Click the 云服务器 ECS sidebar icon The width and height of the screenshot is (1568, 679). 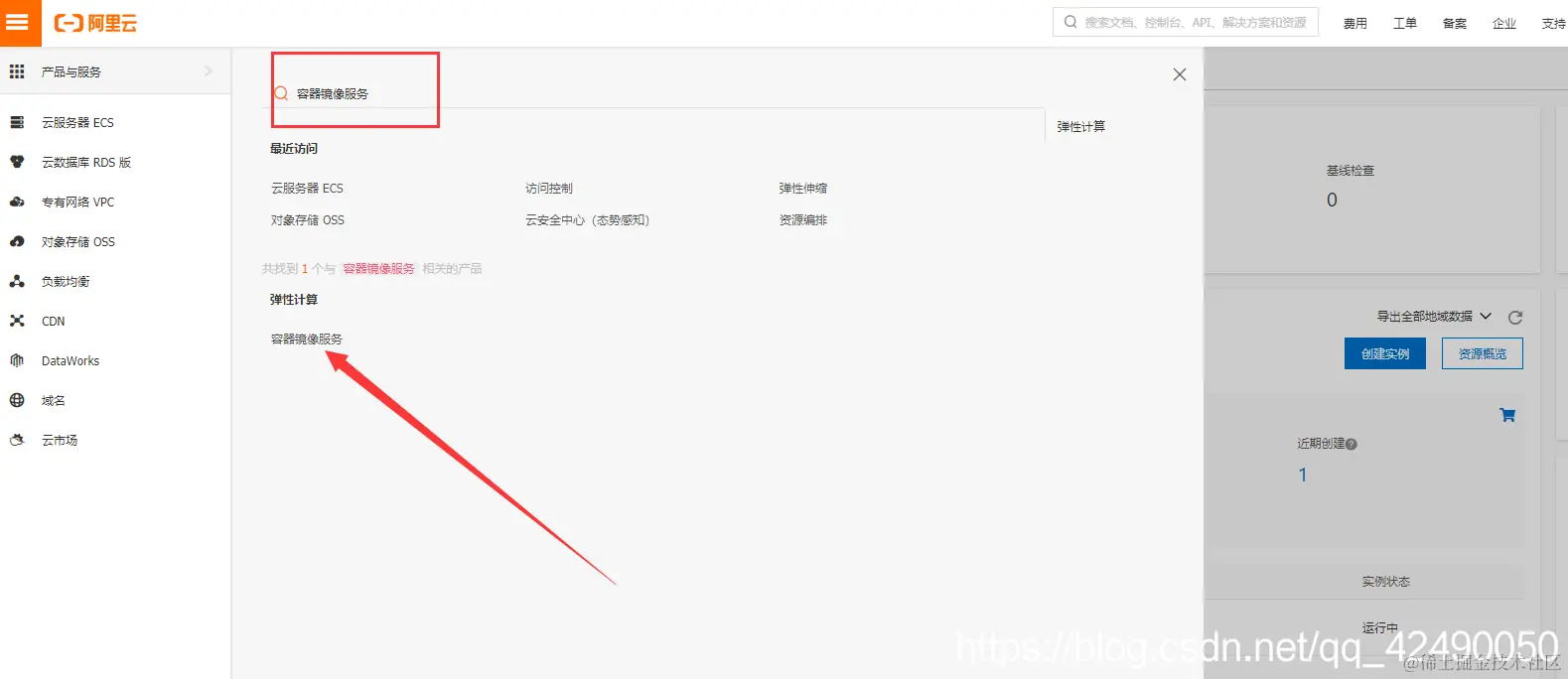tap(17, 122)
